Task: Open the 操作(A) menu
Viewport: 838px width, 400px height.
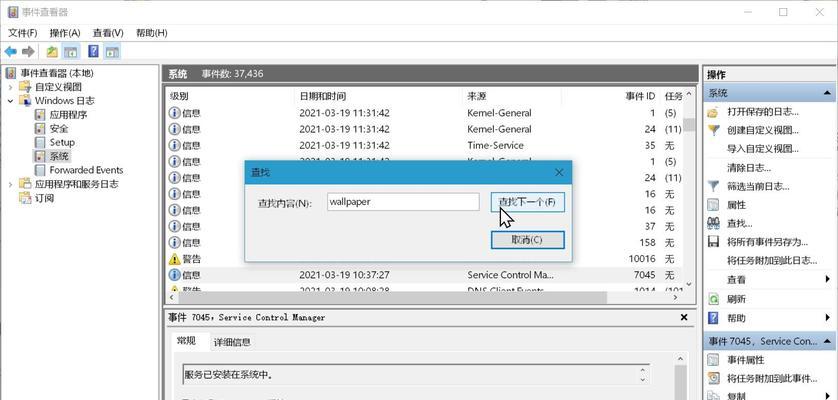Action: tap(65, 33)
